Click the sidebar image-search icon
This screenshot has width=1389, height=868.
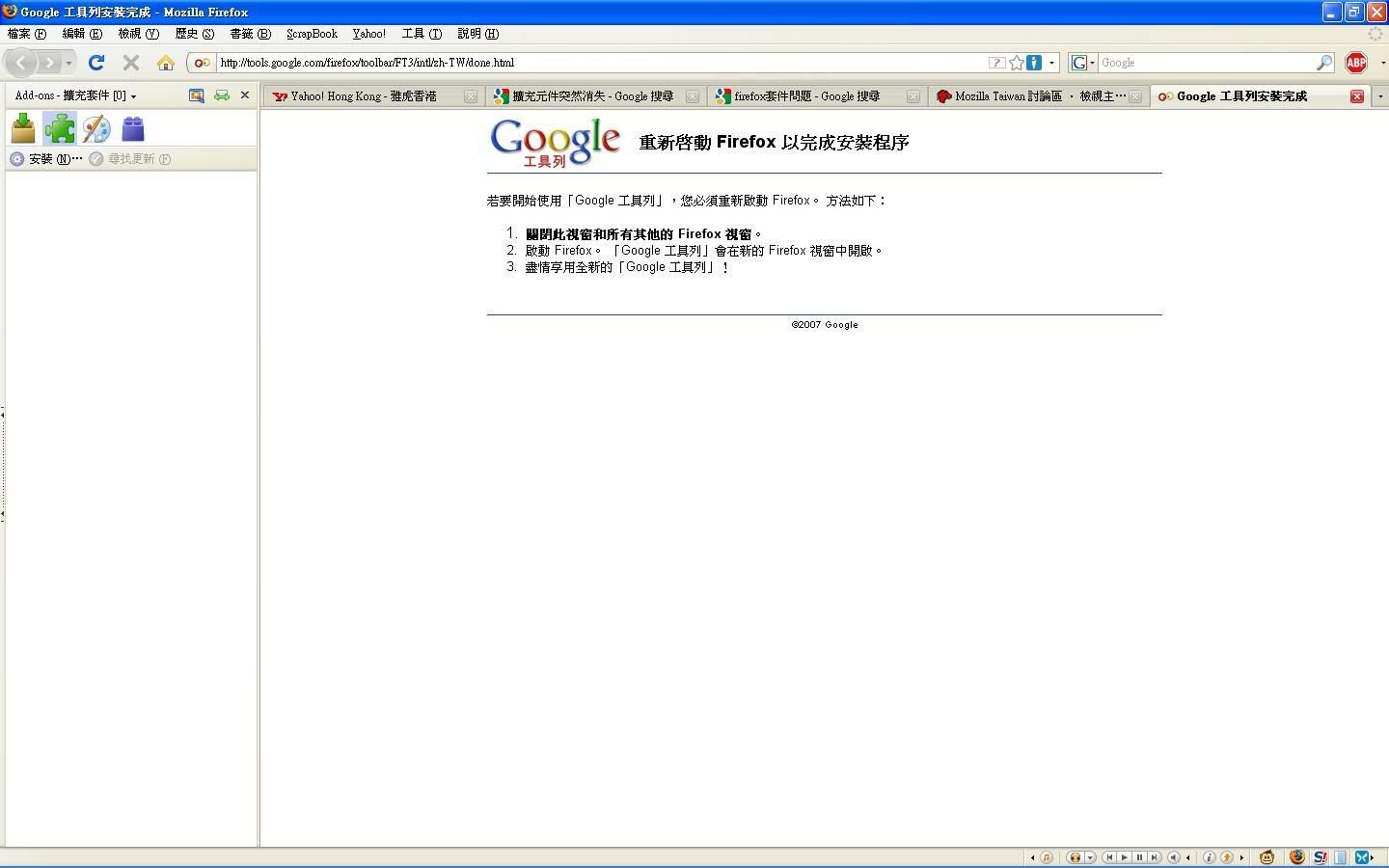(197, 95)
